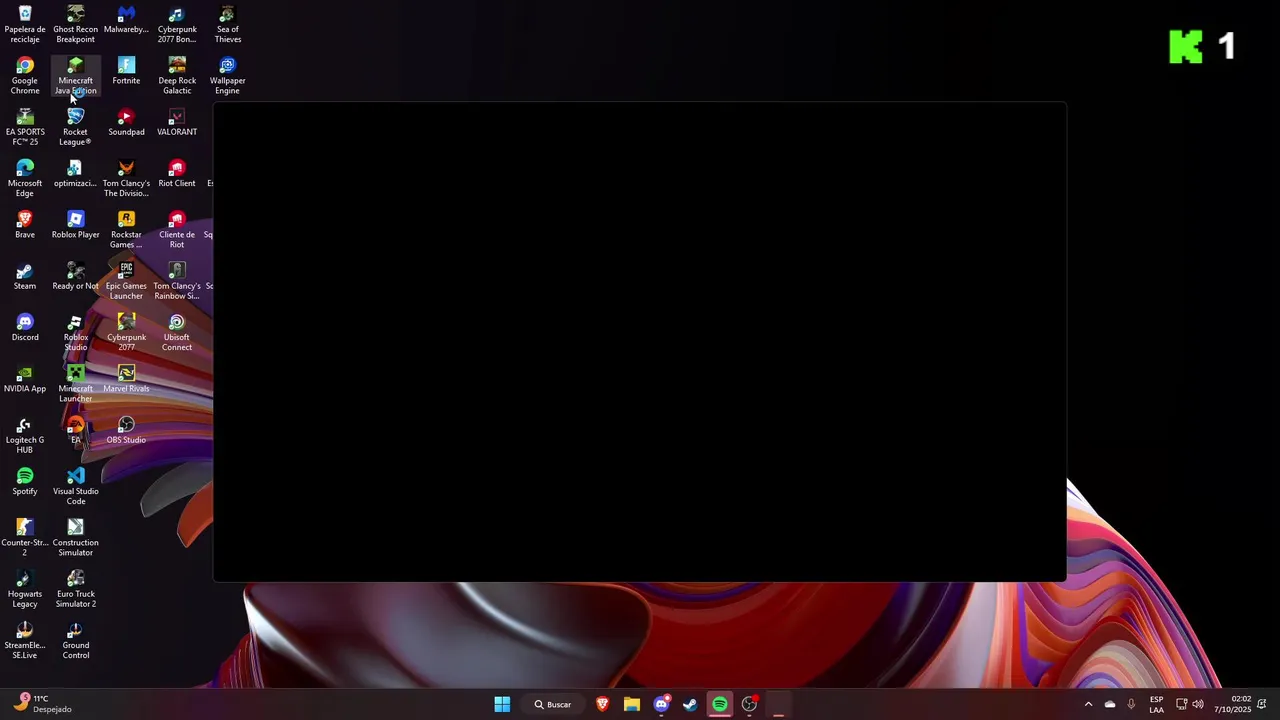Image resolution: width=1280 pixels, height=720 pixels.
Task: Open Steam from the taskbar
Action: 690,704
